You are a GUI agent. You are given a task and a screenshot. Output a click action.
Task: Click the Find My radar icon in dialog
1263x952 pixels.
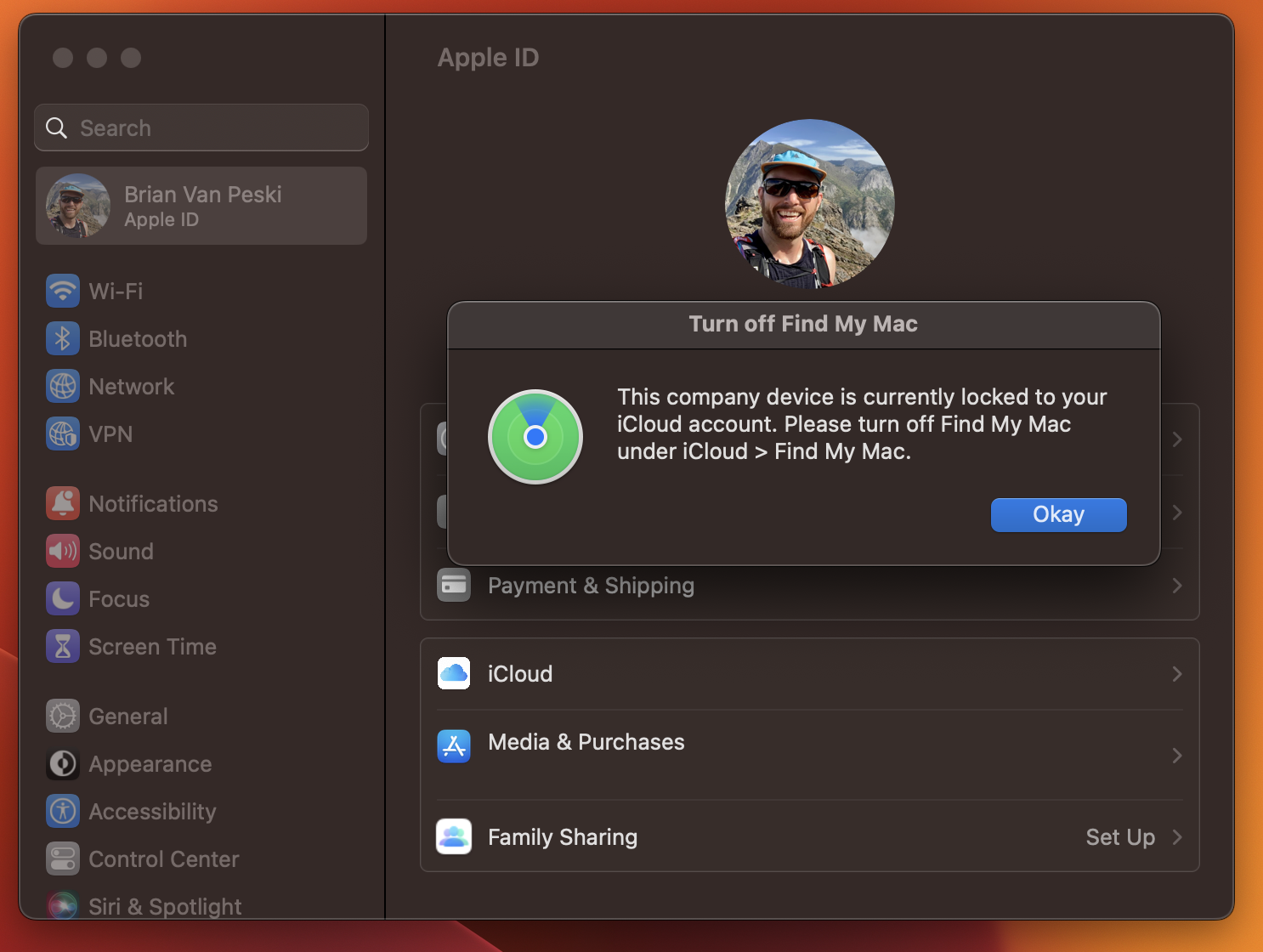[535, 437]
